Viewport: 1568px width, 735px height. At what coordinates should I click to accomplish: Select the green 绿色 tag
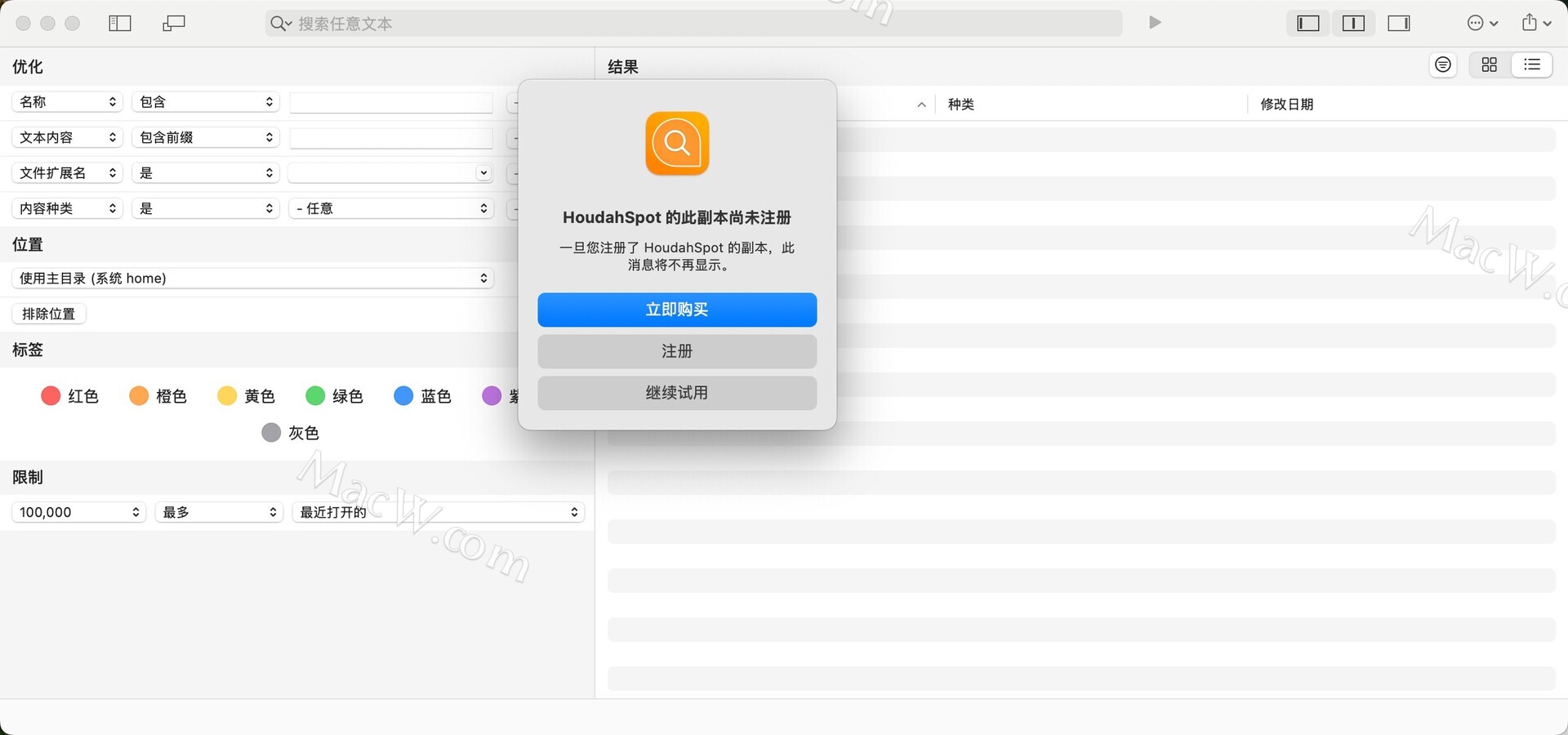(334, 396)
